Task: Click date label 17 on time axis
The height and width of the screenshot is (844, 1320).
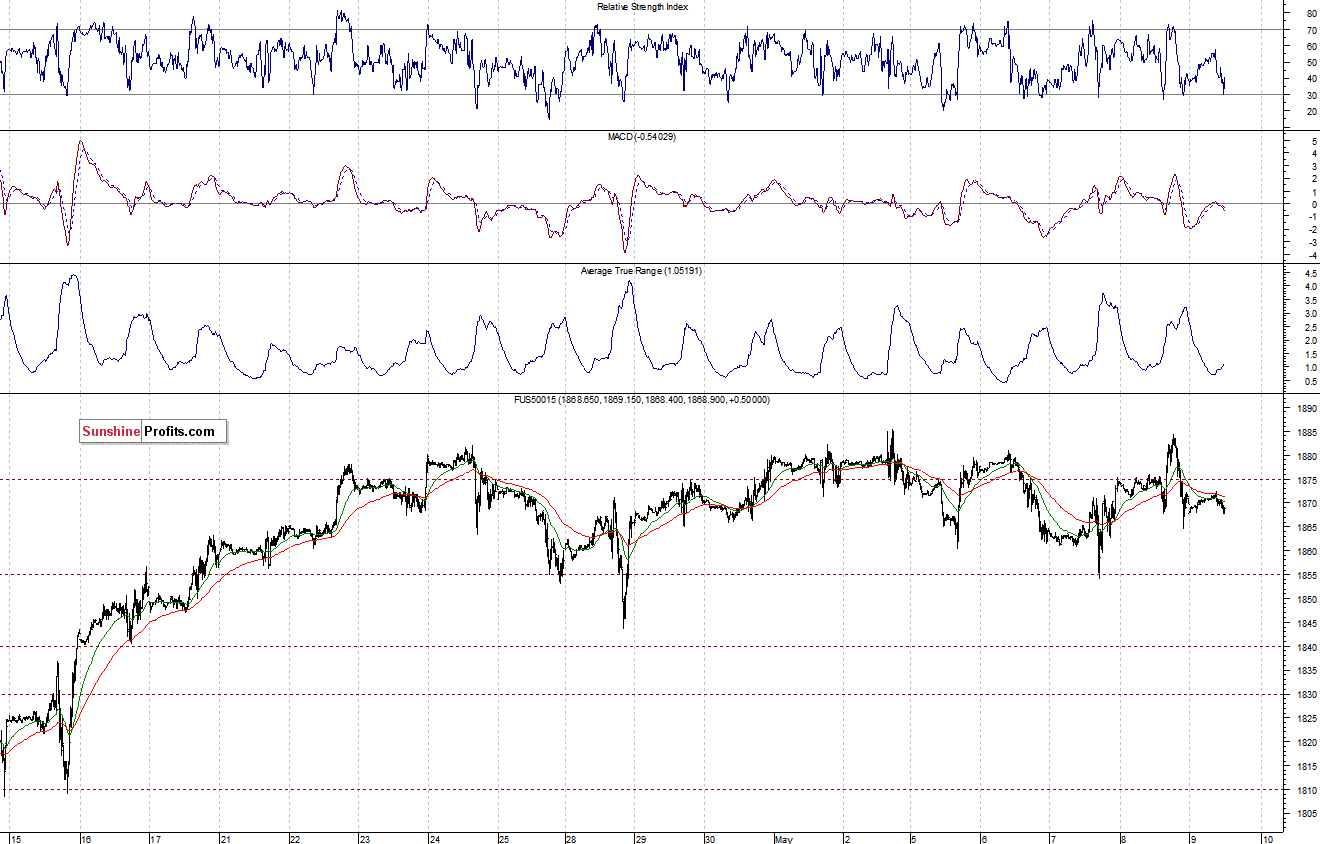Action: tap(157, 838)
